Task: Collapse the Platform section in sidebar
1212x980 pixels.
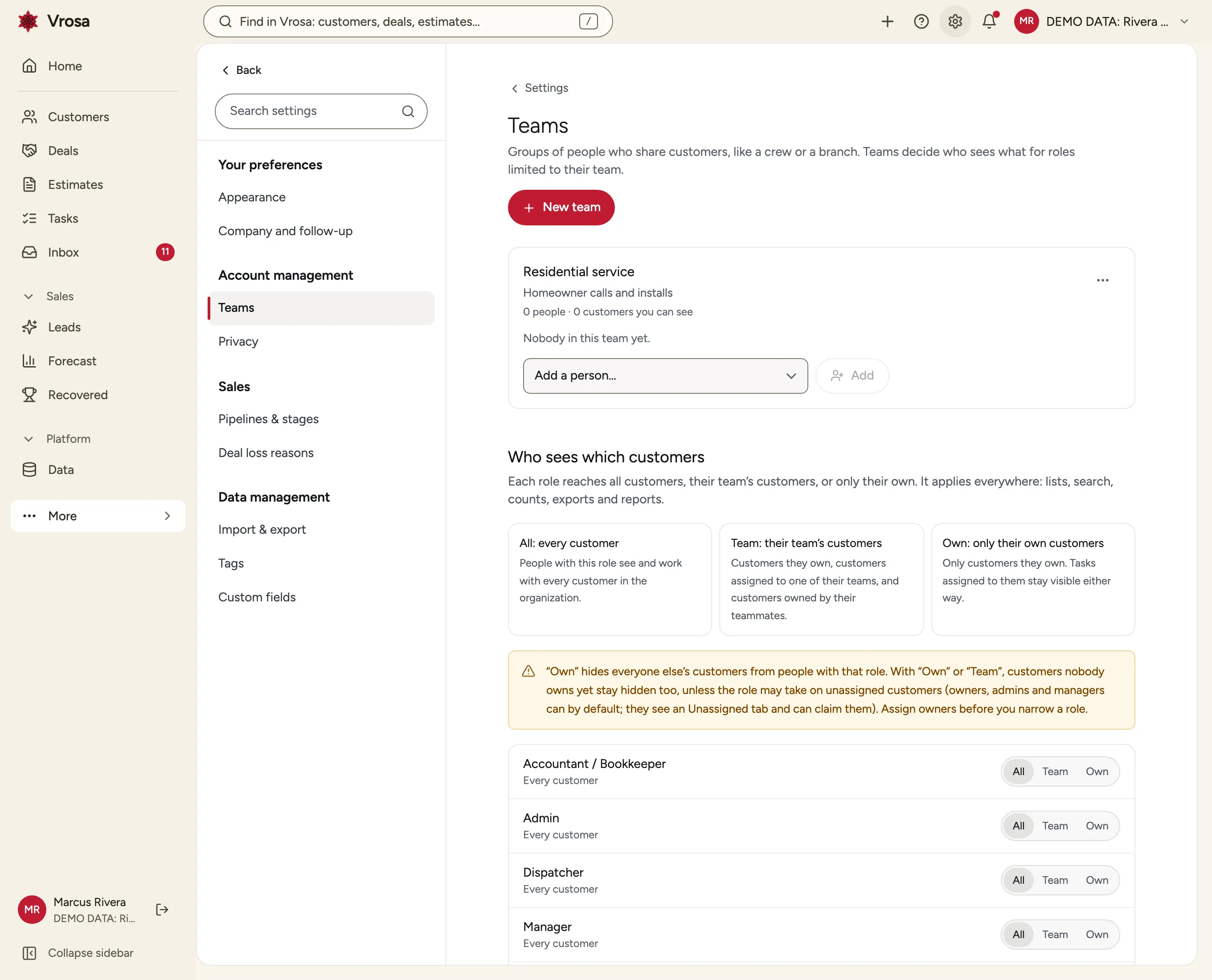Action: point(28,439)
